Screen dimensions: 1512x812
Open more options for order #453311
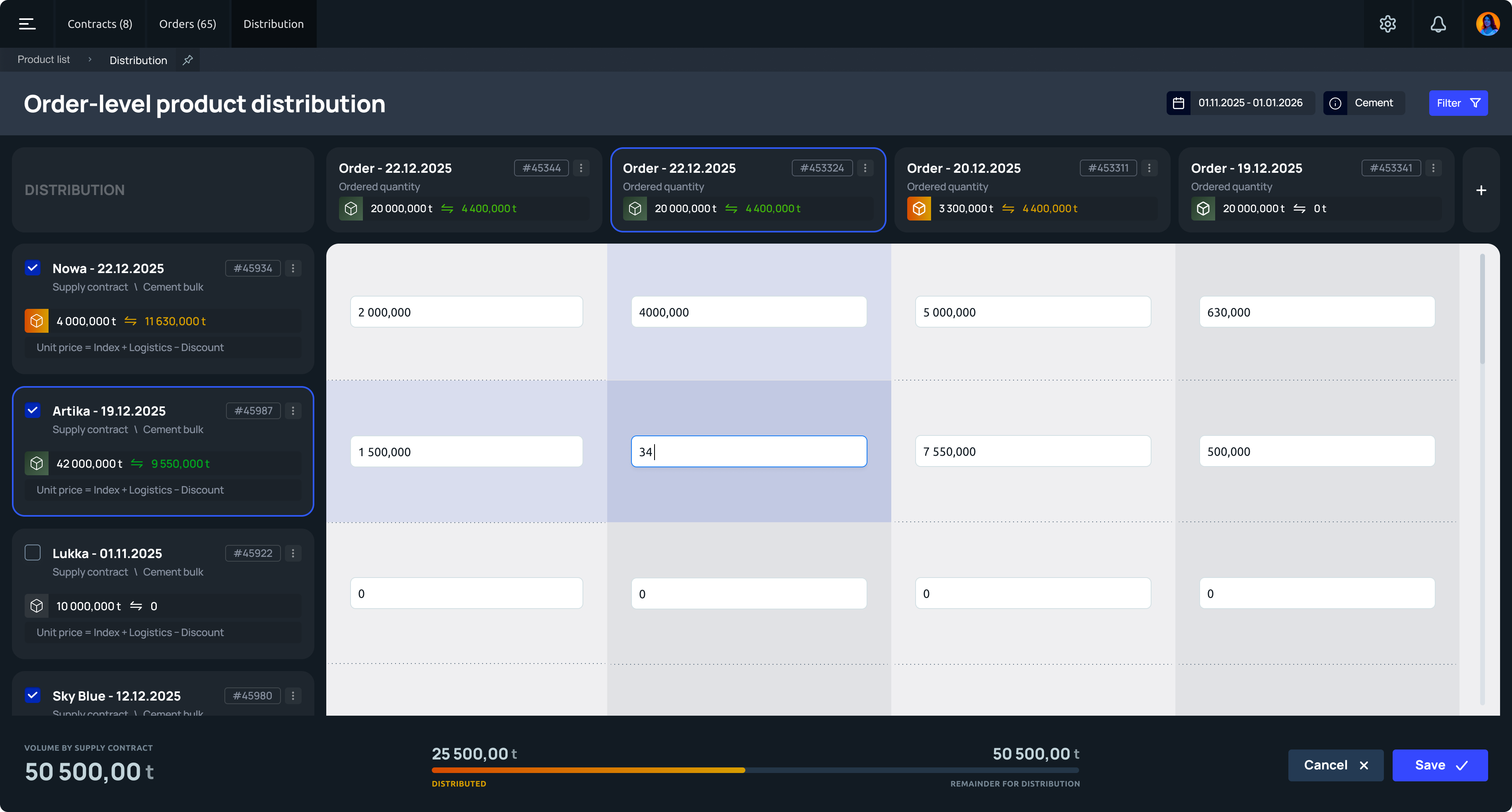(x=1149, y=168)
